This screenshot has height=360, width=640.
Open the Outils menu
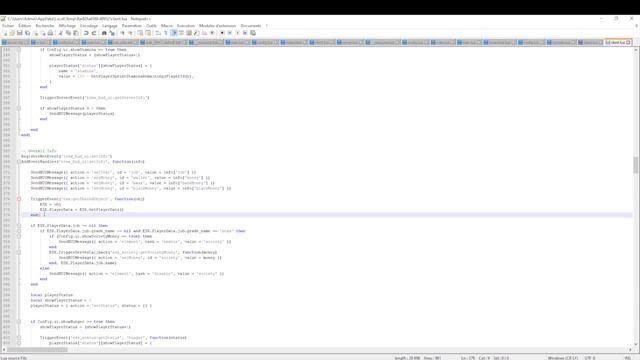coord(151,26)
